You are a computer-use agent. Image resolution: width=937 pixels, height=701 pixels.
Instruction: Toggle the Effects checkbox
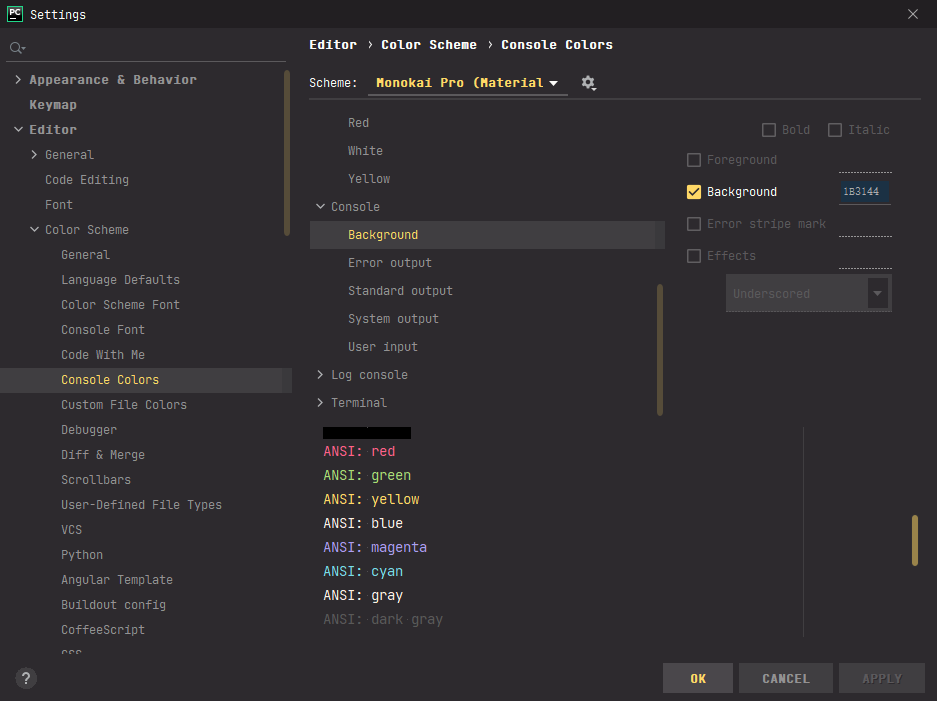coord(694,256)
